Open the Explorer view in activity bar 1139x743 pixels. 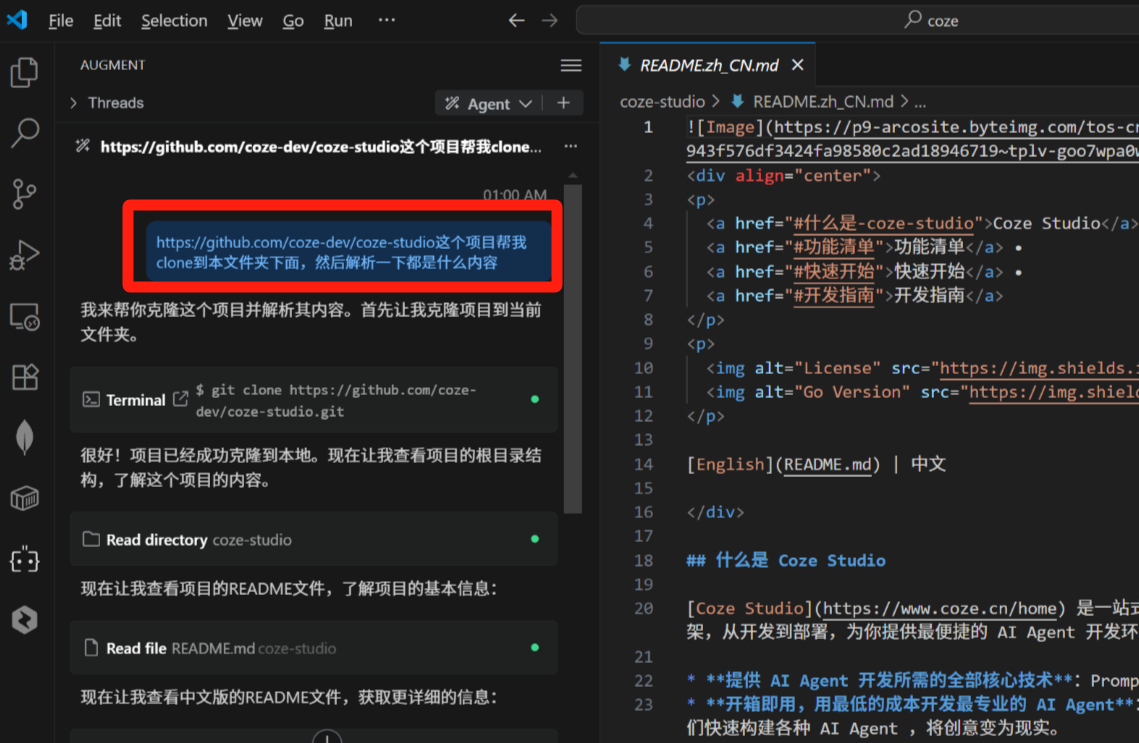pos(24,72)
